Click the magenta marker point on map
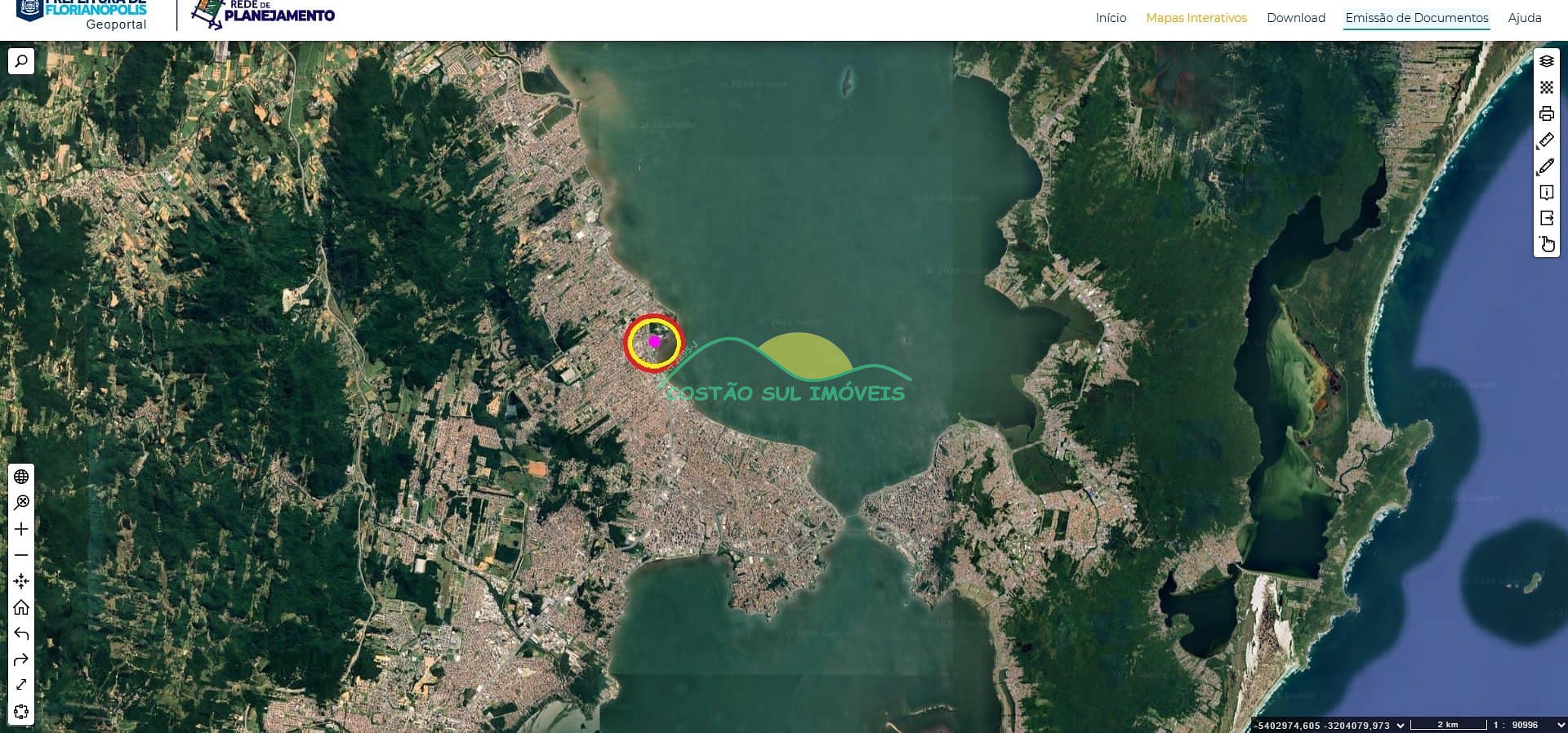Viewport: 1568px width, 733px height. [x=654, y=341]
